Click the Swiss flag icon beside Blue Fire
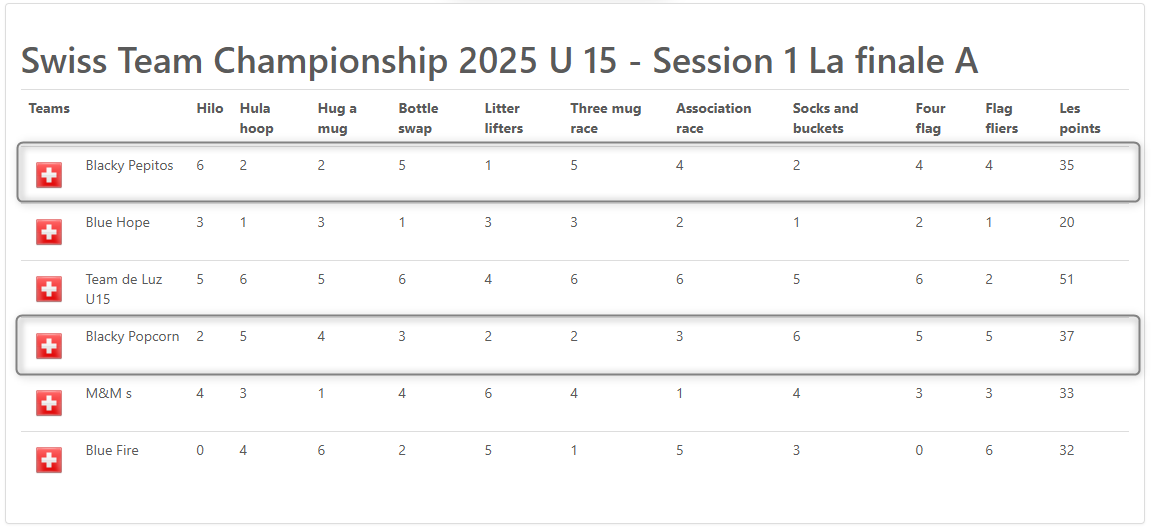The height and width of the screenshot is (529, 1153). coord(49,460)
